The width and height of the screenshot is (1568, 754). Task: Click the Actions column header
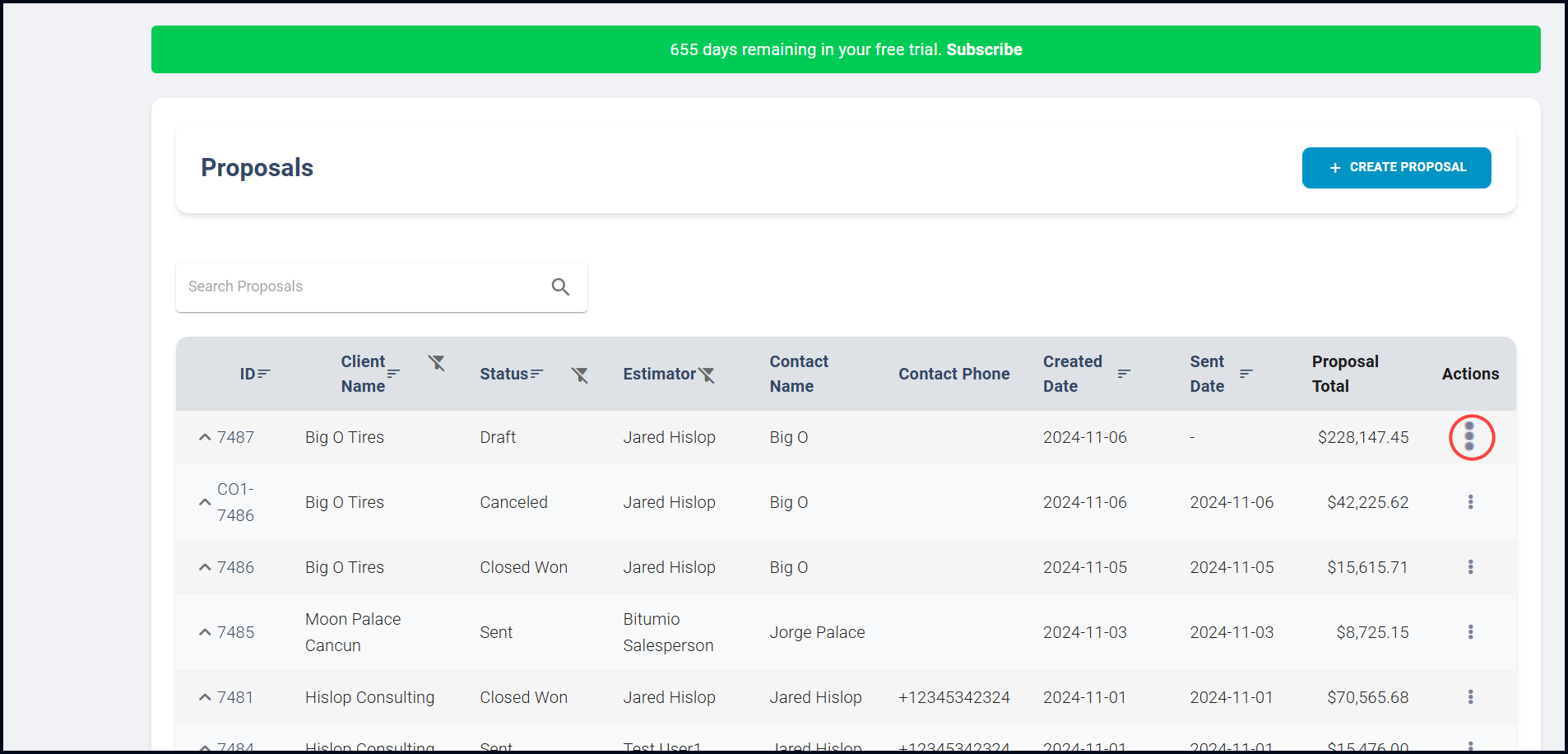1470,374
